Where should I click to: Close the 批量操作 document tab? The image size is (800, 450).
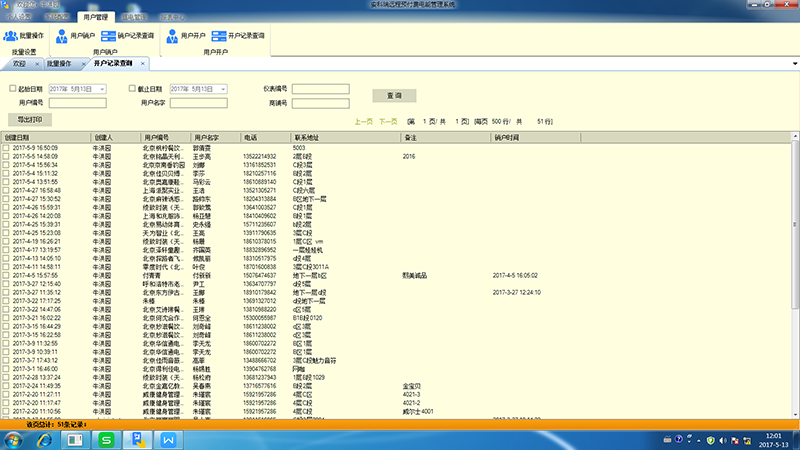[x=83, y=64]
